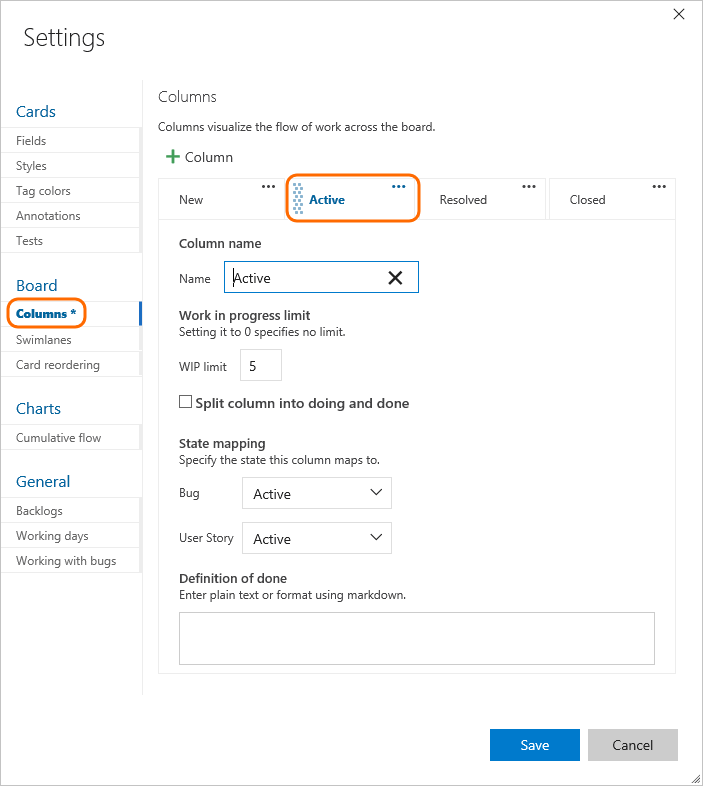Cancel the settings changes
The width and height of the screenshot is (703, 786).
(632, 745)
